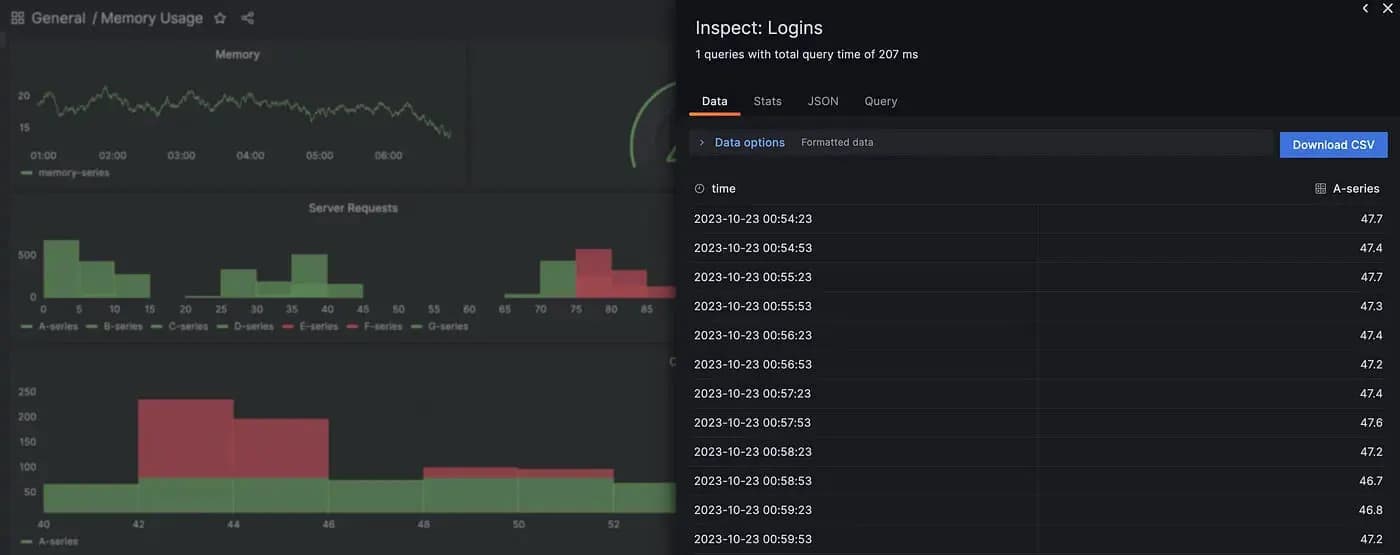Click the value 46.7 in A-series column
The image size is (1400, 555).
(1371, 481)
